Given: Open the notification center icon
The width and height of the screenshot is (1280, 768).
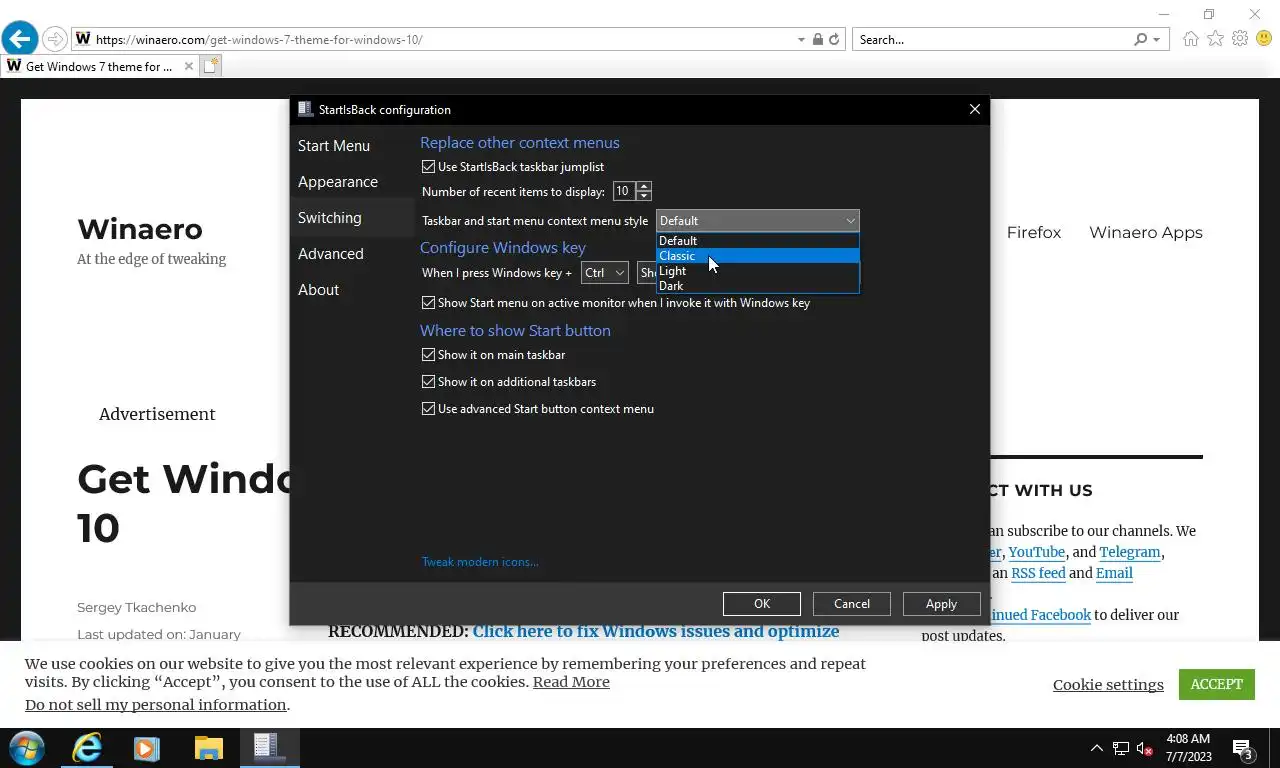Looking at the screenshot, I should click(1242, 748).
